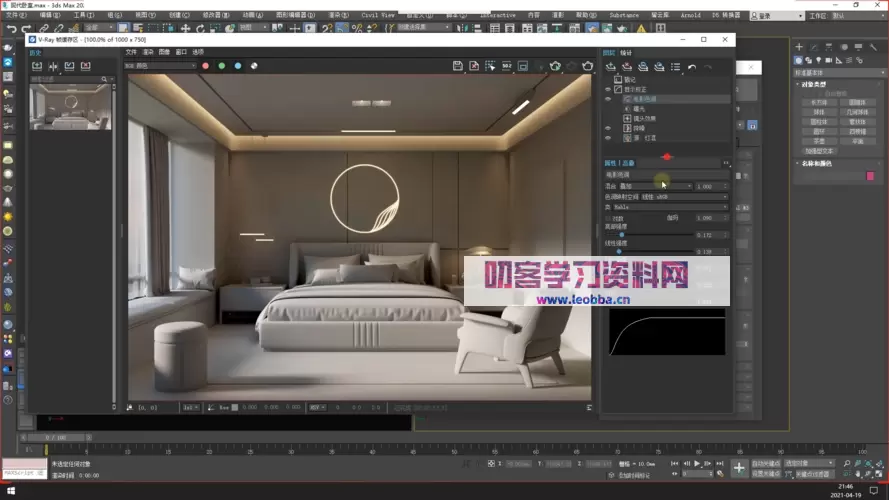Click the add layer icon in layers panel
Screen dimensions: 889x500
(611, 67)
